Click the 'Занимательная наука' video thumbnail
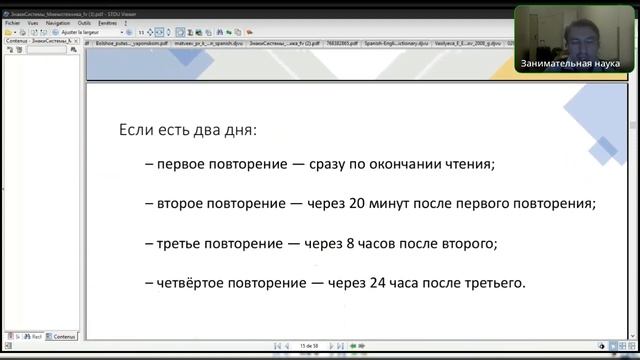The image size is (640, 360). click(574, 39)
